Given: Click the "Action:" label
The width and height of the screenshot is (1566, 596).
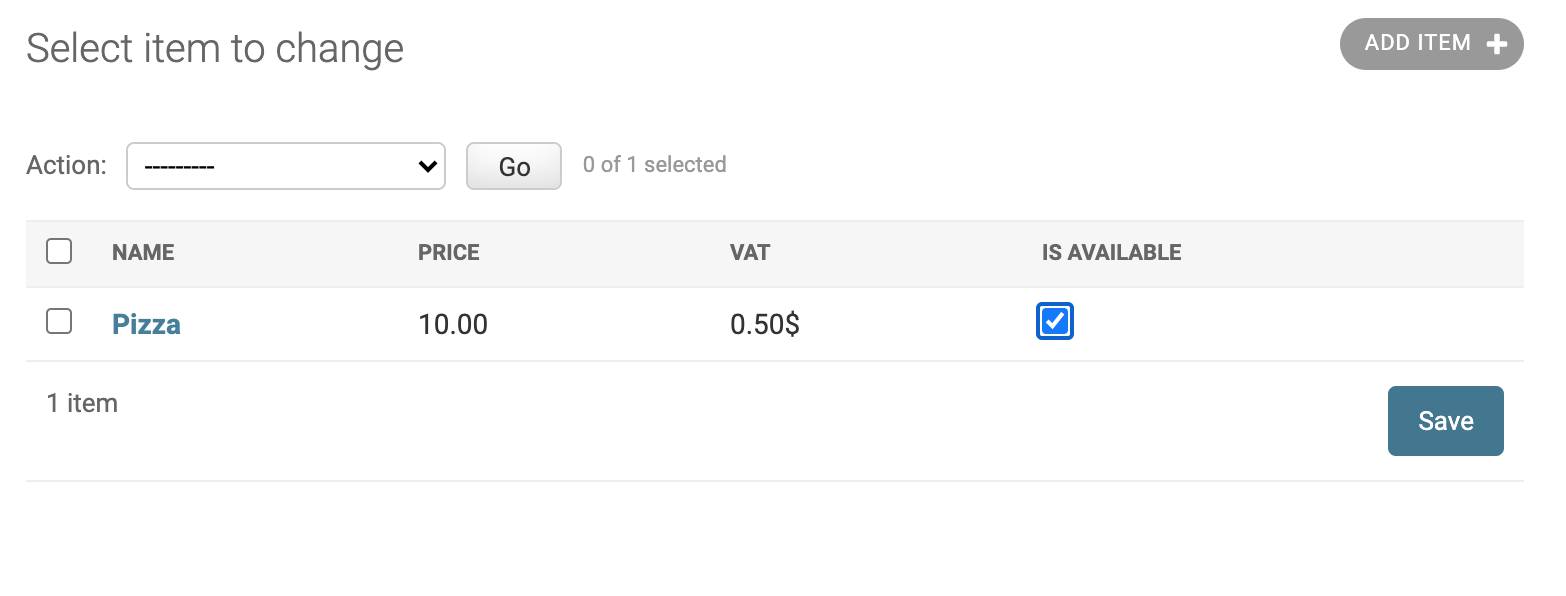Looking at the screenshot, I should 66,165.
